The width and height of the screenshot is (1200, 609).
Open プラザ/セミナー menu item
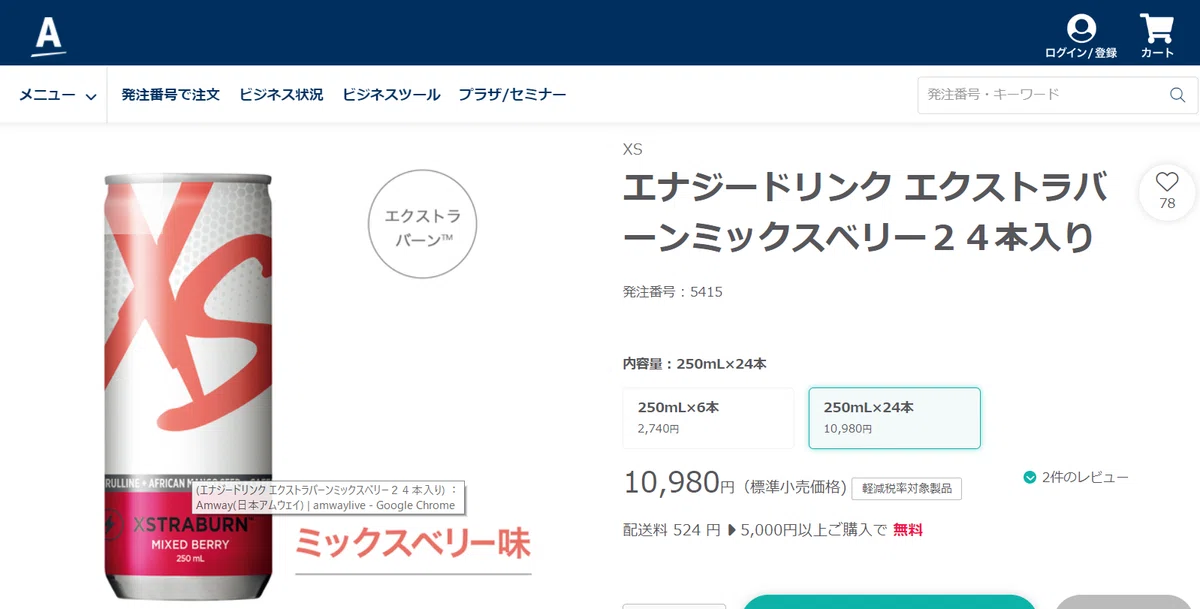click(x=512, y=95)
